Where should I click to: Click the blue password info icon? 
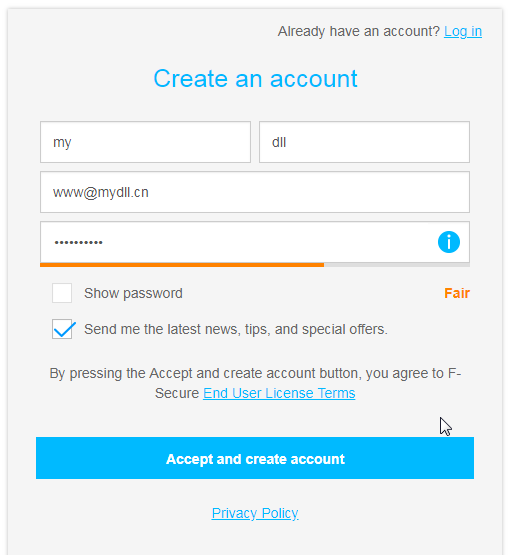click(x=449, y=242)
